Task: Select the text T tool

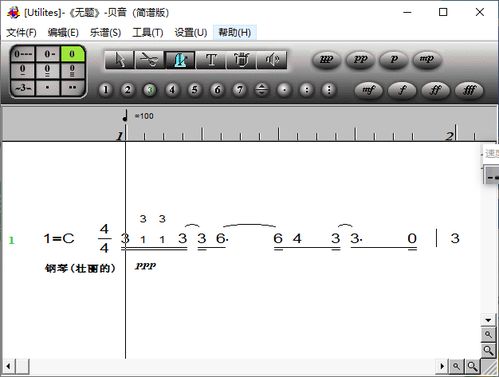Action: click(x=211, y=60)
